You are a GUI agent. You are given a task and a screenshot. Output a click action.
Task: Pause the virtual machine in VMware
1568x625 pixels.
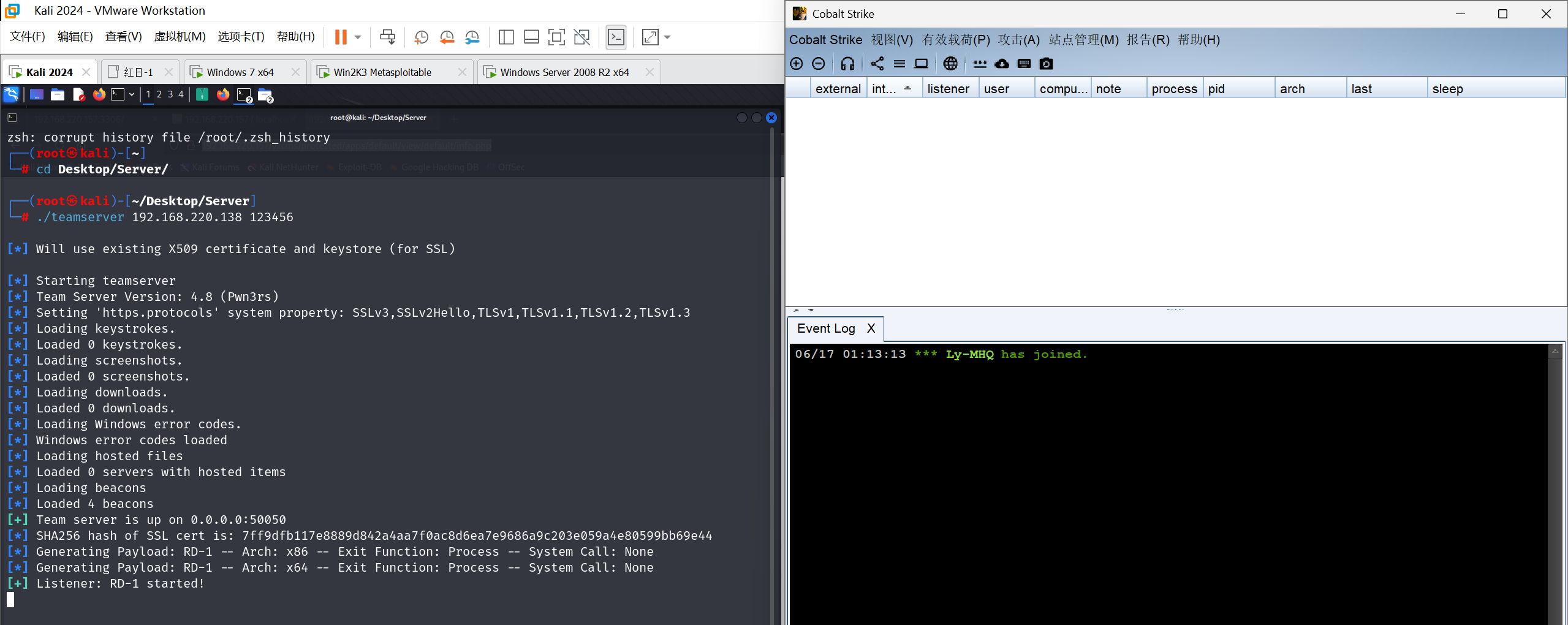click(341, 37)
